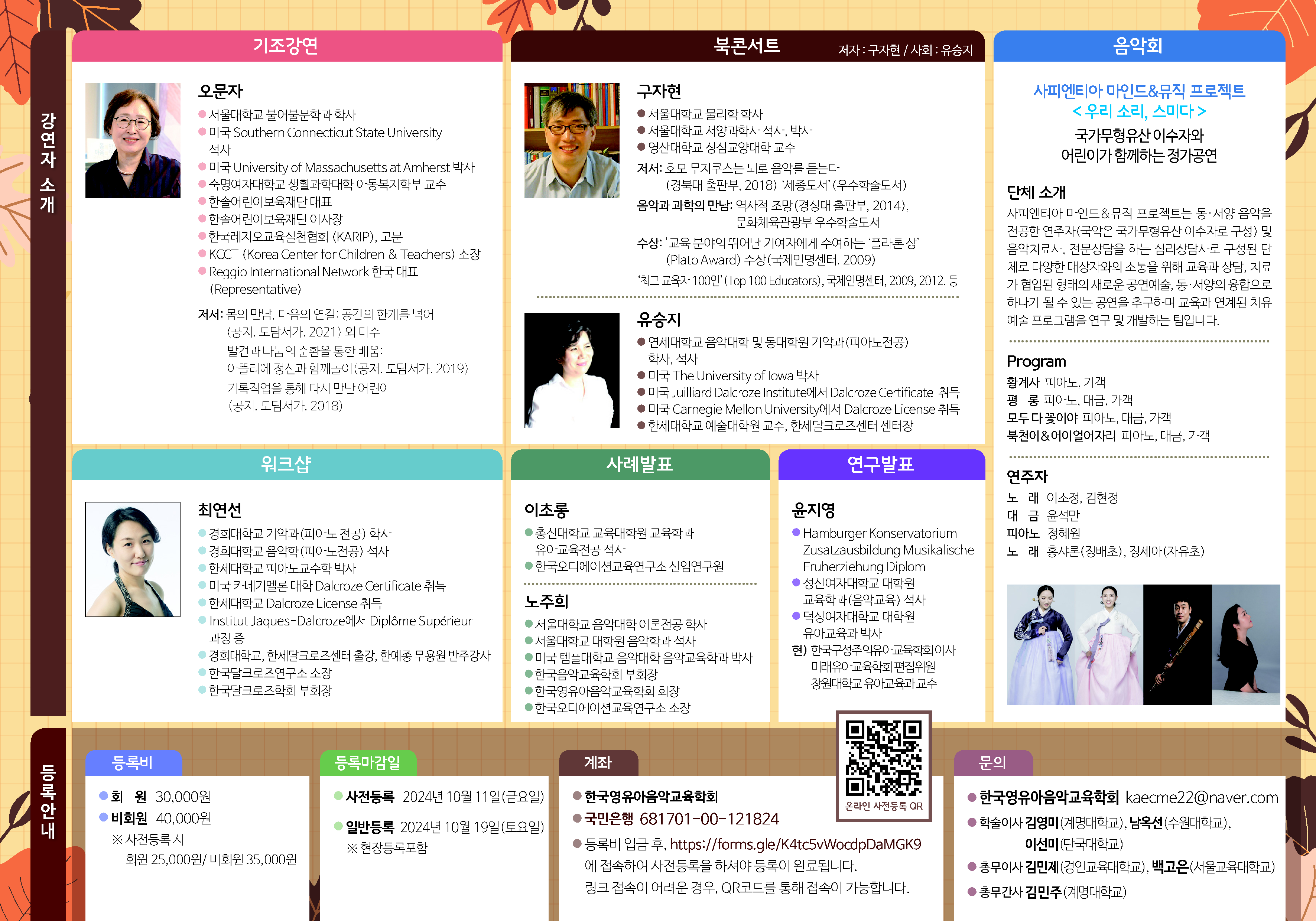Image resolution: width=1316 pixels, height=921 pixels.
Task: Click 유승지 portrait photo
Action: tap(571, 370)
